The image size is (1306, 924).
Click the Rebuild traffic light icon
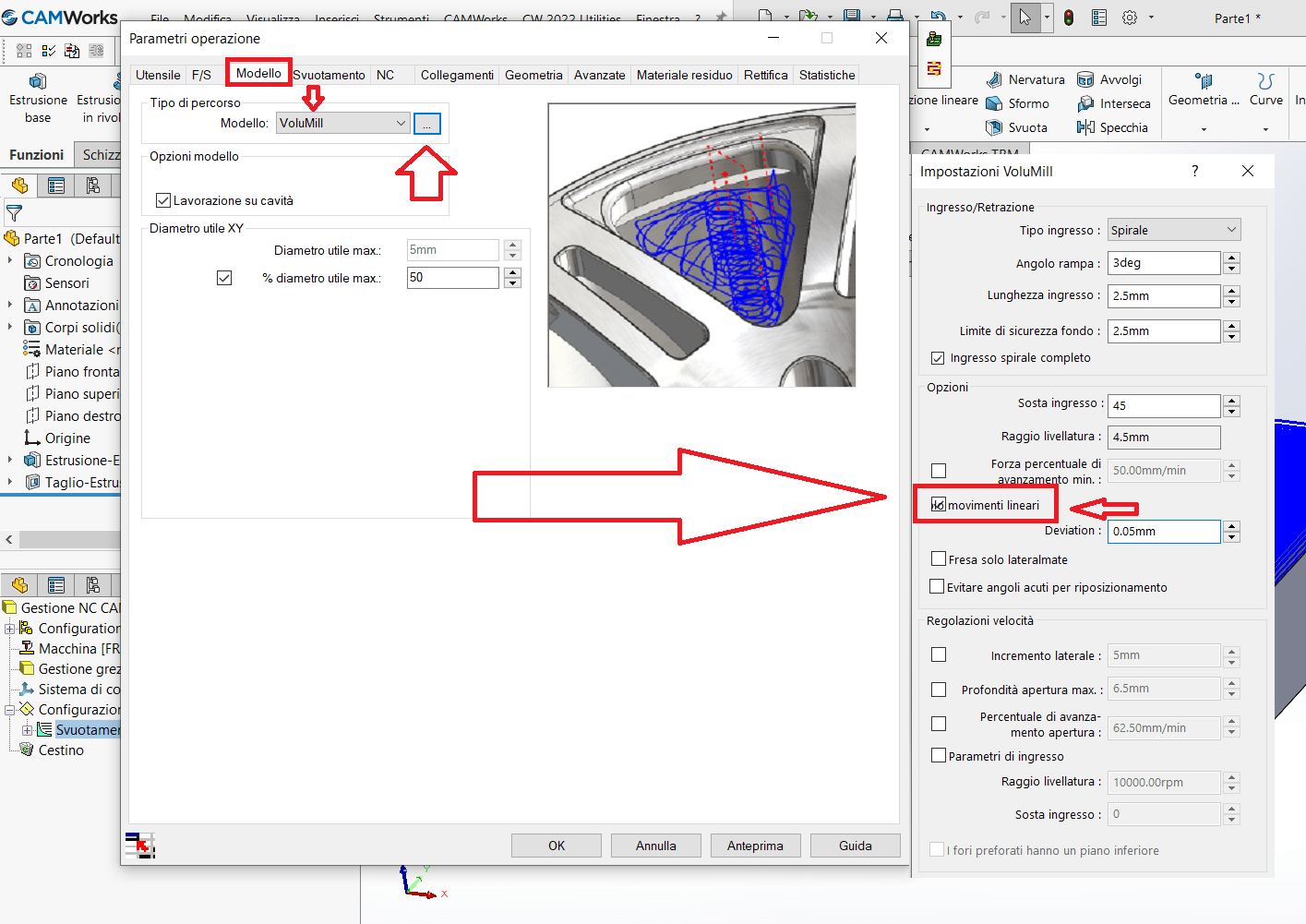point(1069,17)
